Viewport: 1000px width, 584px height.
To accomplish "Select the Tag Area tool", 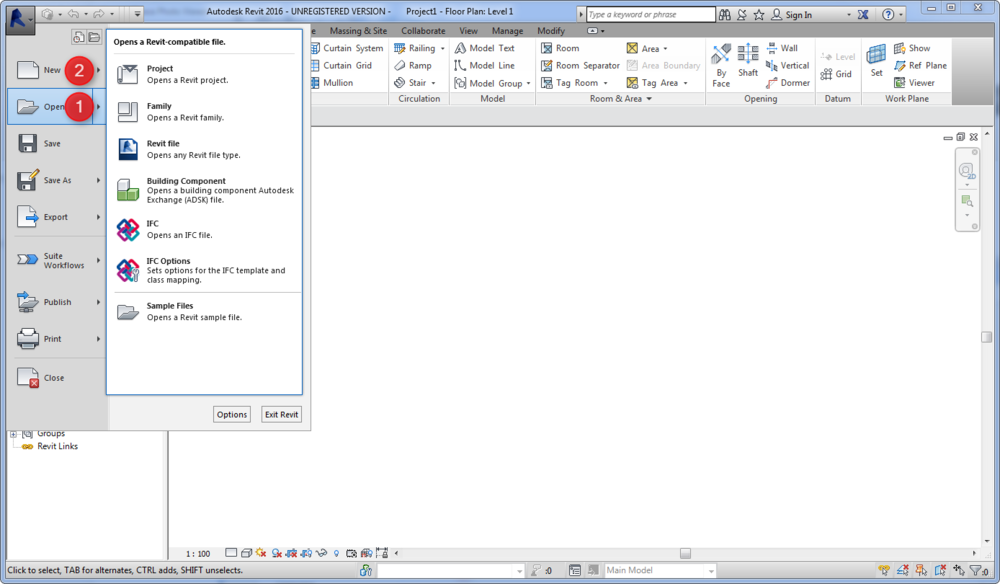I will pyautogui.click(x=652, y=82).
